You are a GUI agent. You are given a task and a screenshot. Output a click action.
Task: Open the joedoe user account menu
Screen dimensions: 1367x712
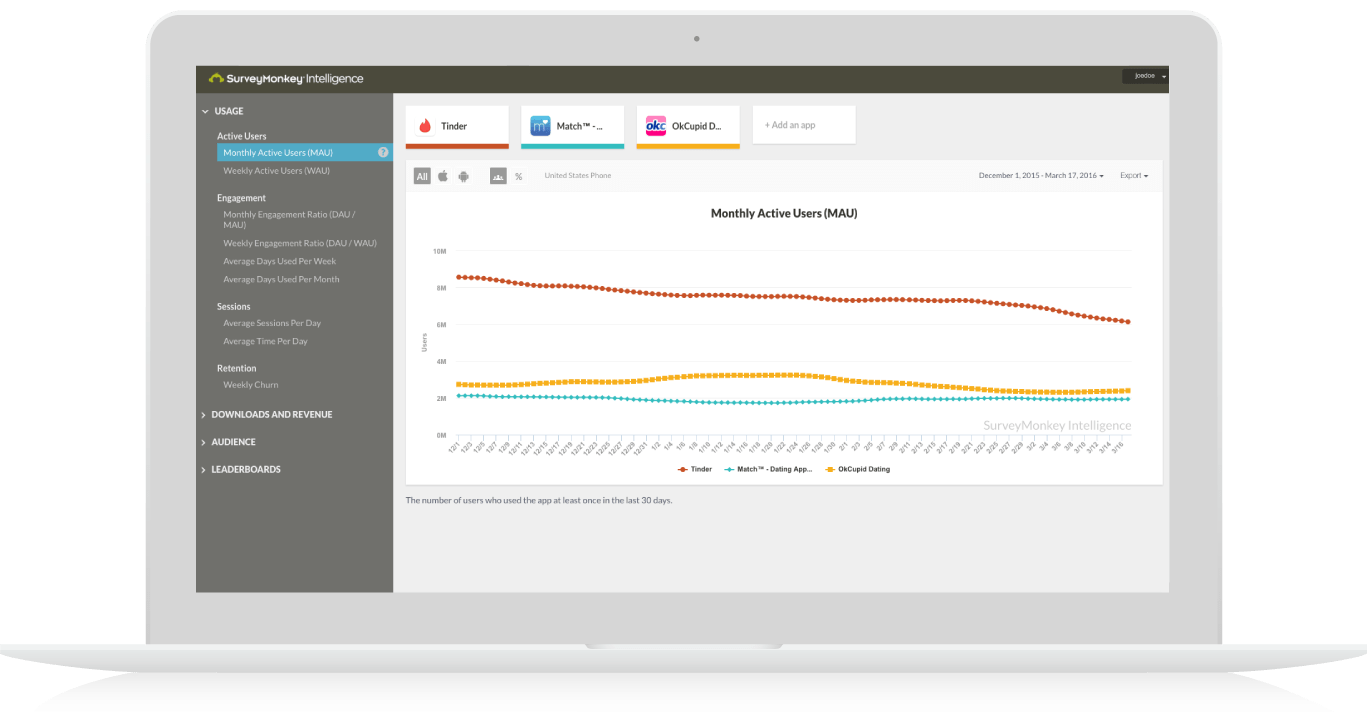(x=1146, y=76)
